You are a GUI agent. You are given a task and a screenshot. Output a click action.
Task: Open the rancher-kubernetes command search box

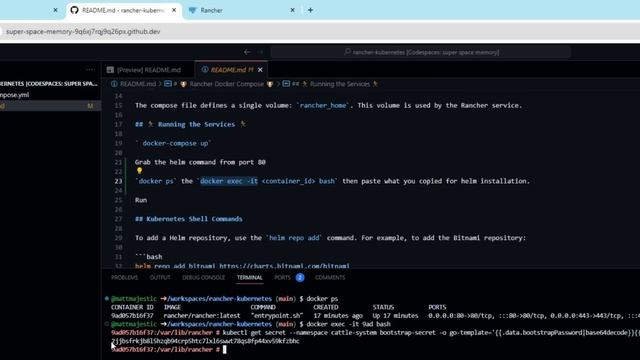coord(420,52)
